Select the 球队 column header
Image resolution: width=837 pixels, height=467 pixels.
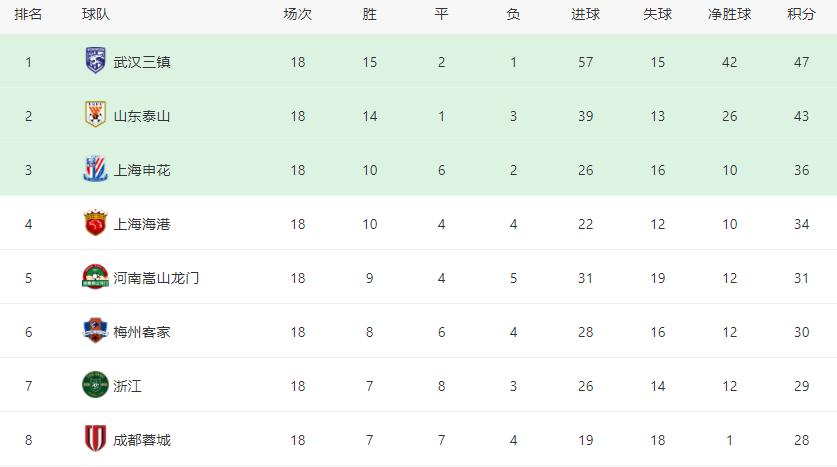tap(96, 14)
